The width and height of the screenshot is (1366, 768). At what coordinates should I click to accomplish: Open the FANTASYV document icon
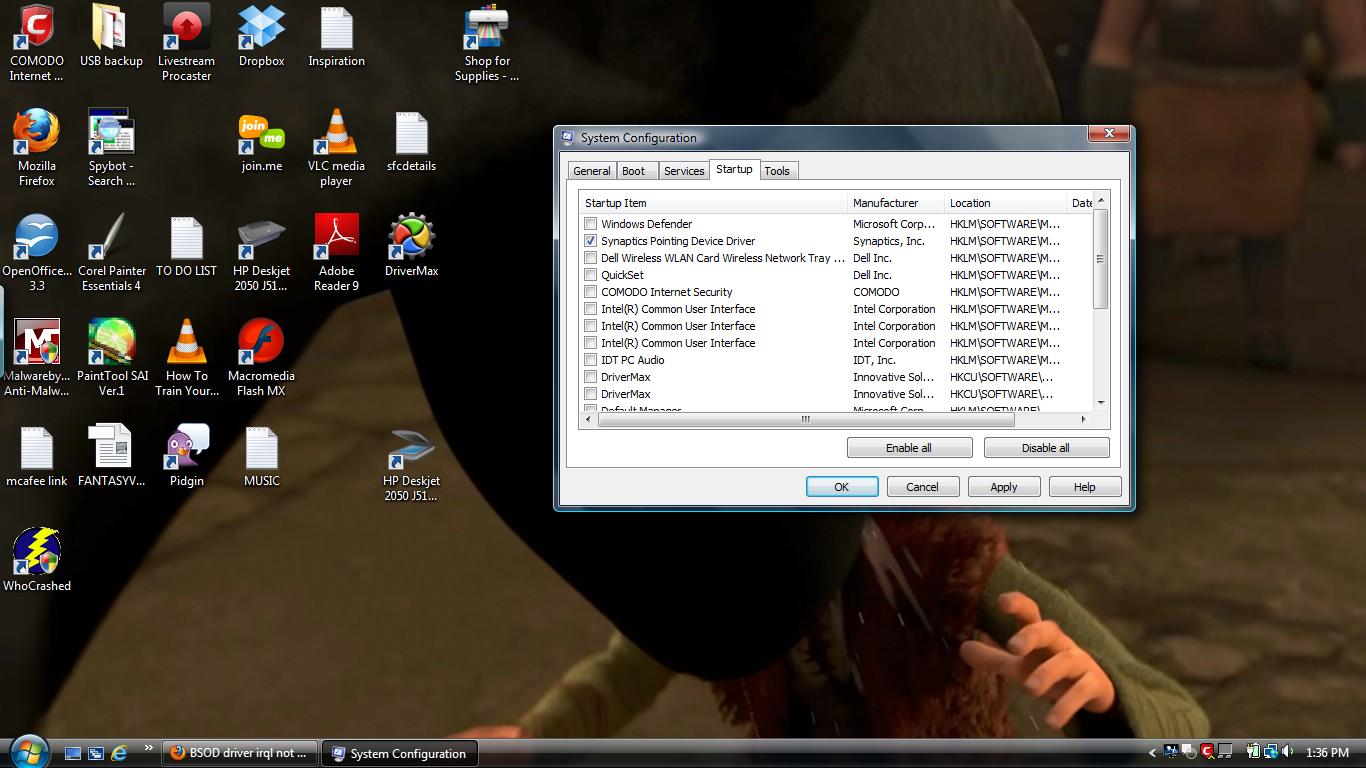pyautogui.click(x=111, y=457)
